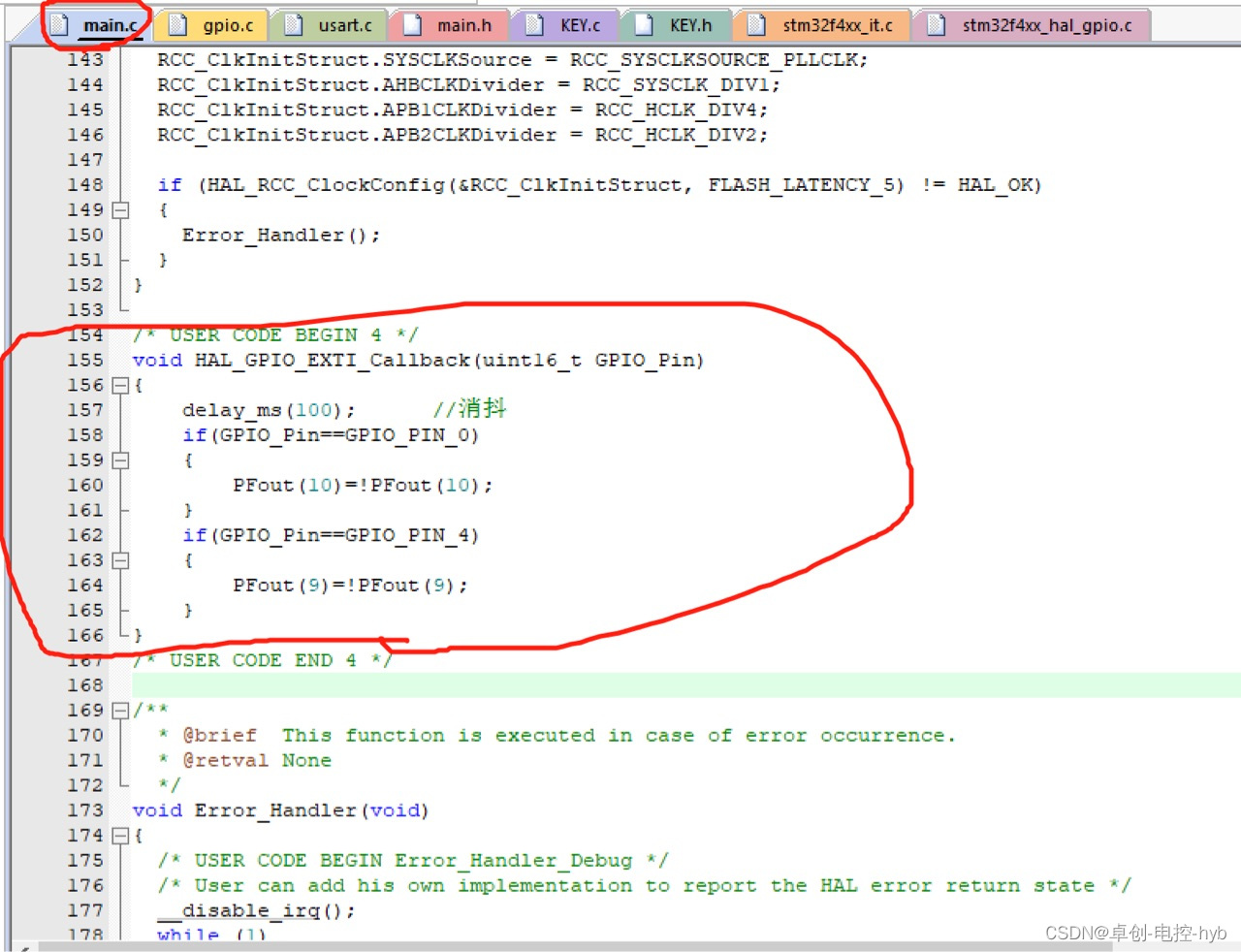Click the @retval None comment line
This screenshot has width=1241, height=952.
pyautogui.click(x=245, y=761)
